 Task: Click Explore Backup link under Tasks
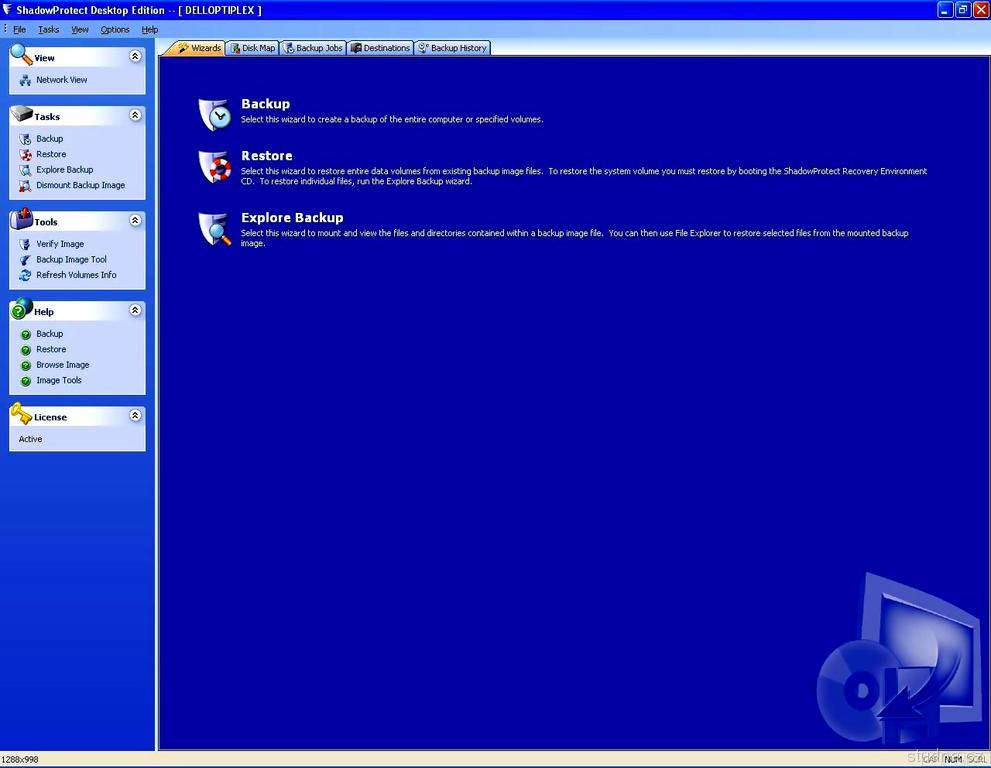64,170
